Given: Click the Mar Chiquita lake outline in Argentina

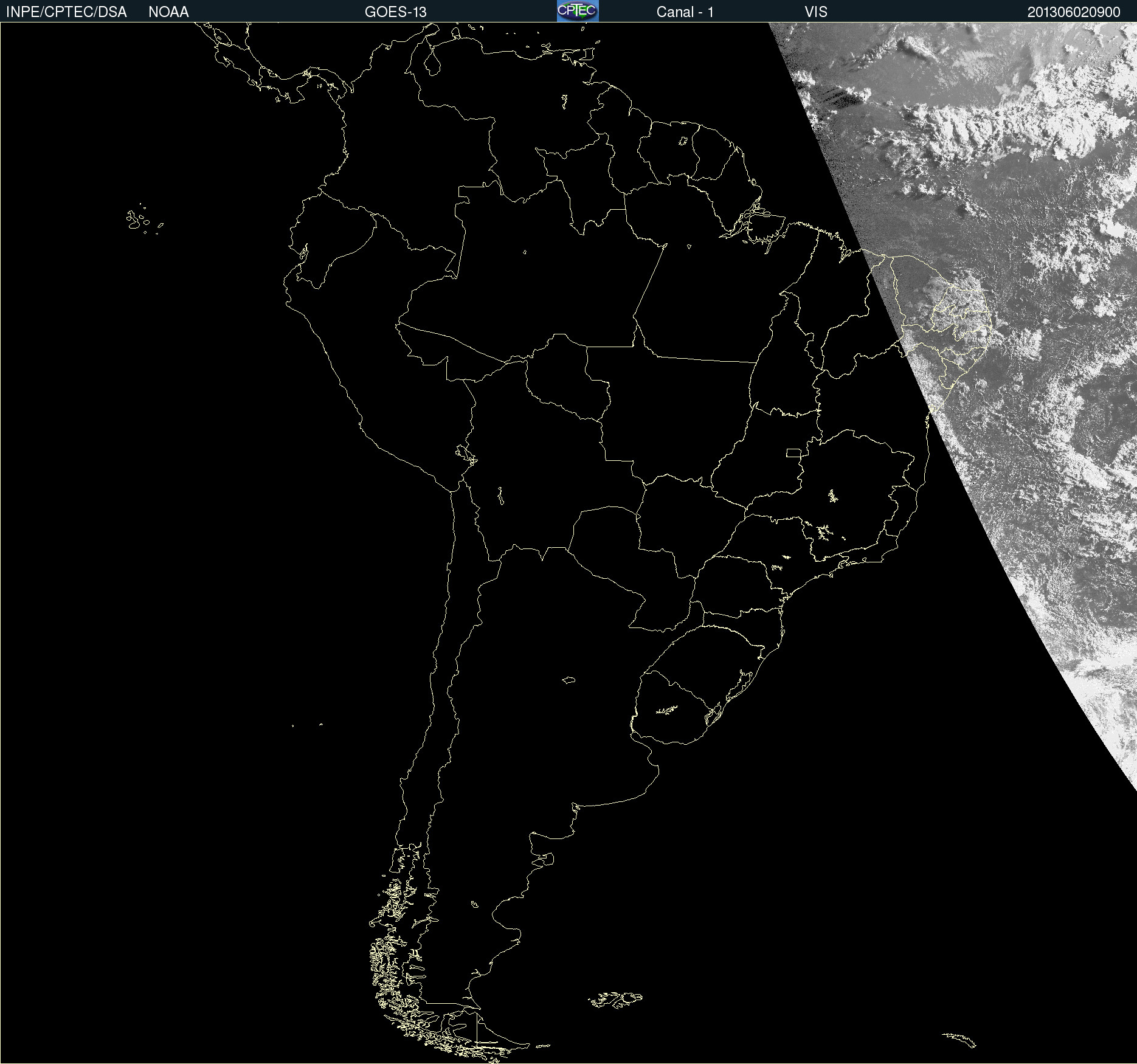Looking at the screenshot, I should coord(568,680).
